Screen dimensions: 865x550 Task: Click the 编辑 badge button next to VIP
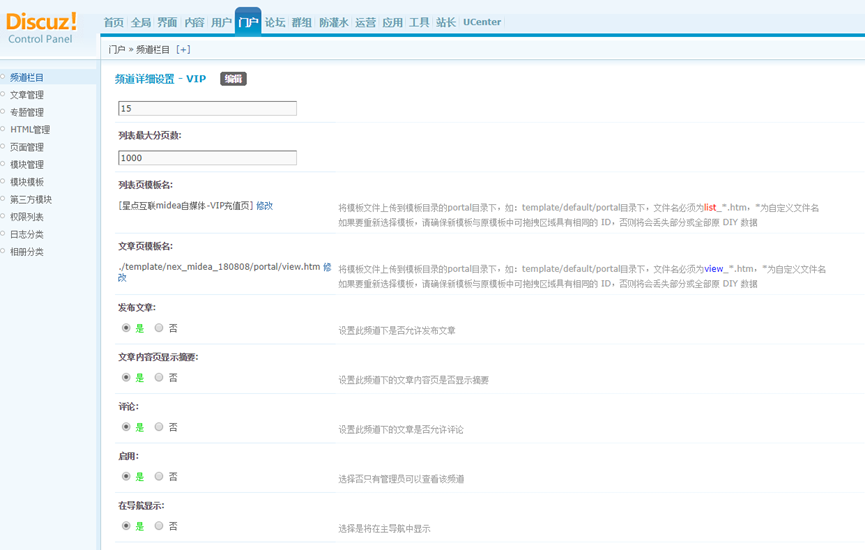(x=233, y=79)
